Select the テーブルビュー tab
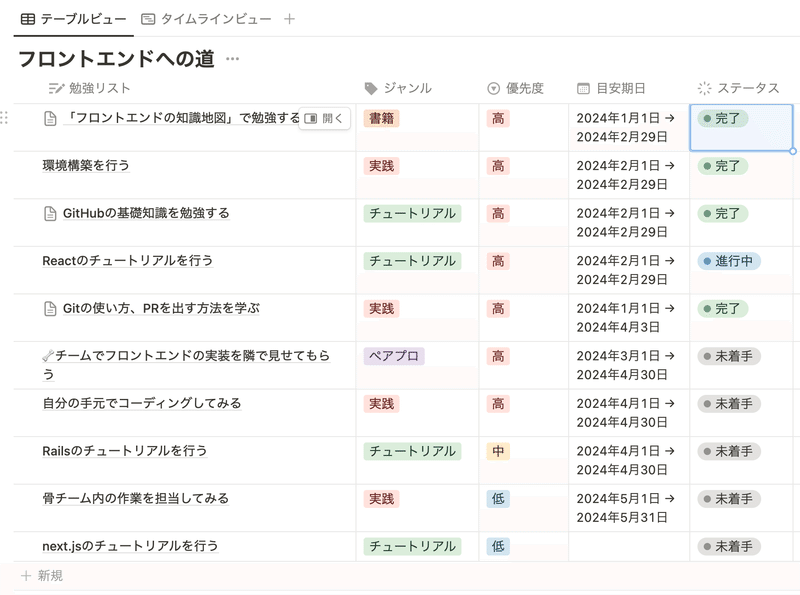 point(73,19)
